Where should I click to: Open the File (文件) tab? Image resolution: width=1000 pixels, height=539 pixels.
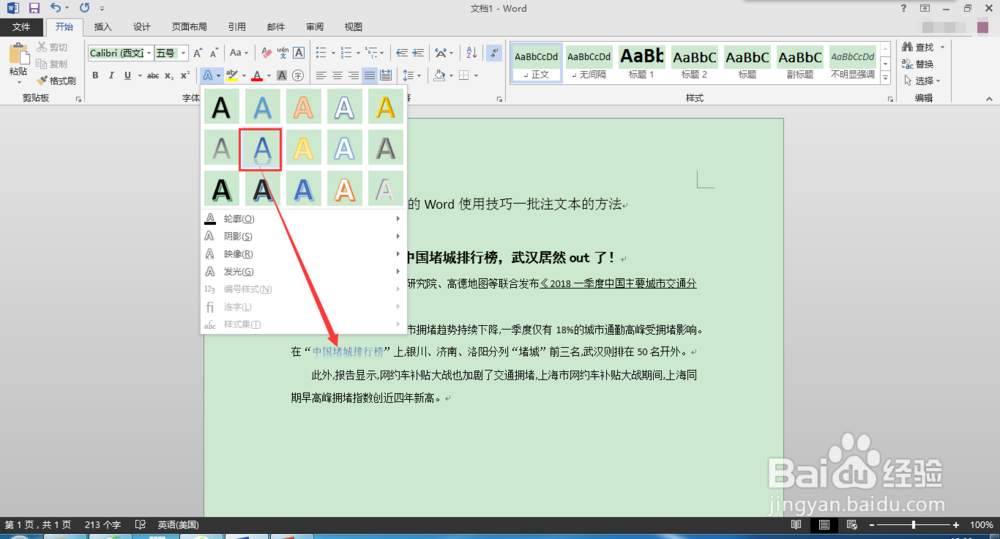coord(21,27)
